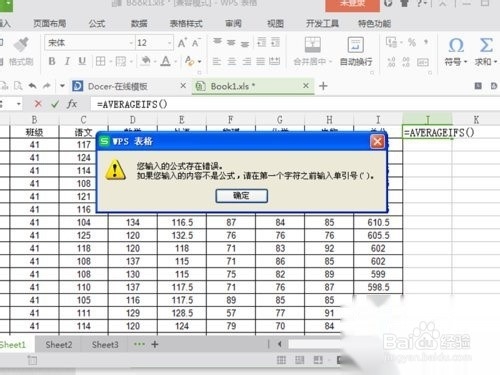Apply percent style format
500x375 pixels.
412,42
